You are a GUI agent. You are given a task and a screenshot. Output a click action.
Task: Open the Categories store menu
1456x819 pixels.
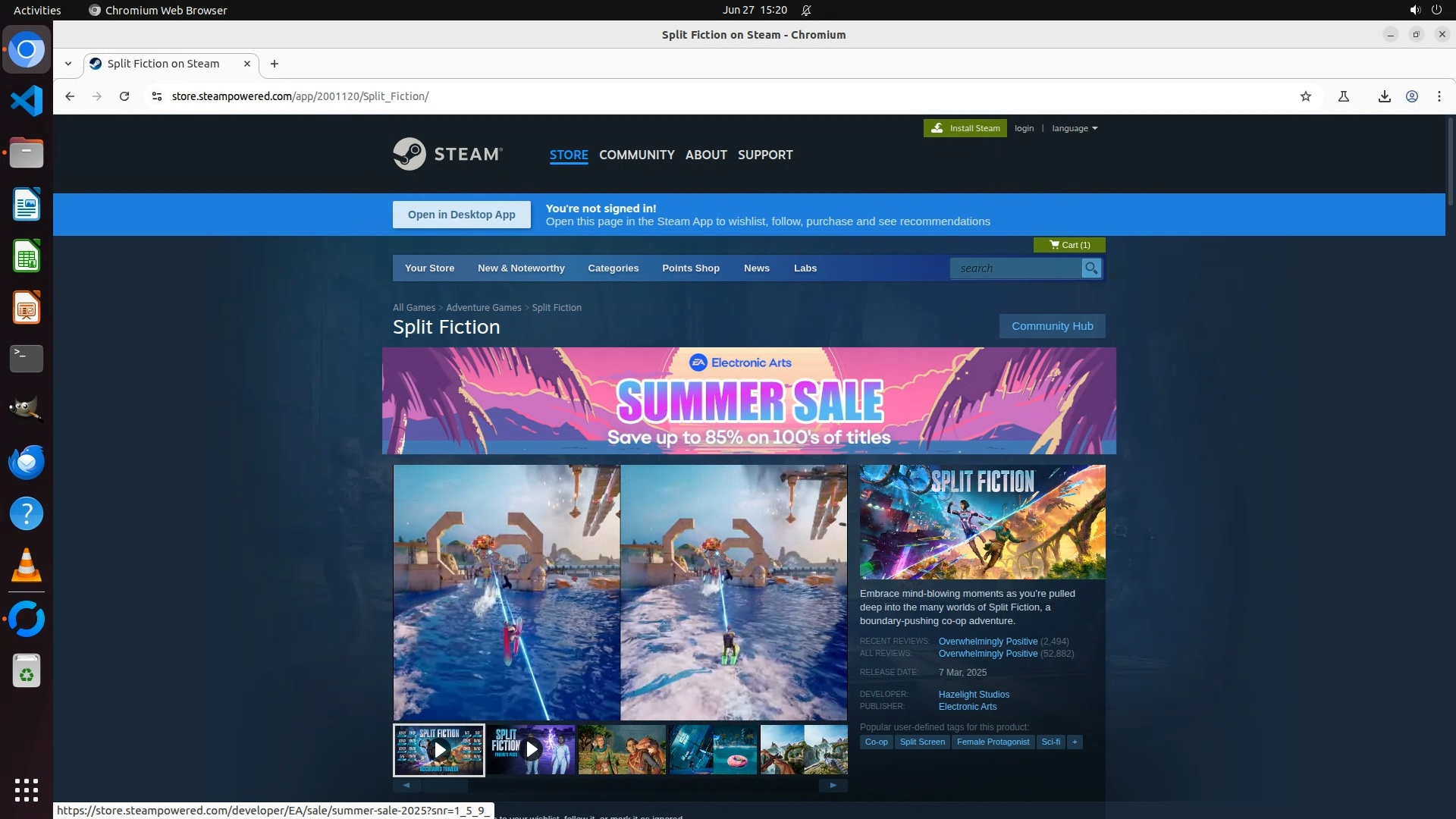(x=613, y=268)
